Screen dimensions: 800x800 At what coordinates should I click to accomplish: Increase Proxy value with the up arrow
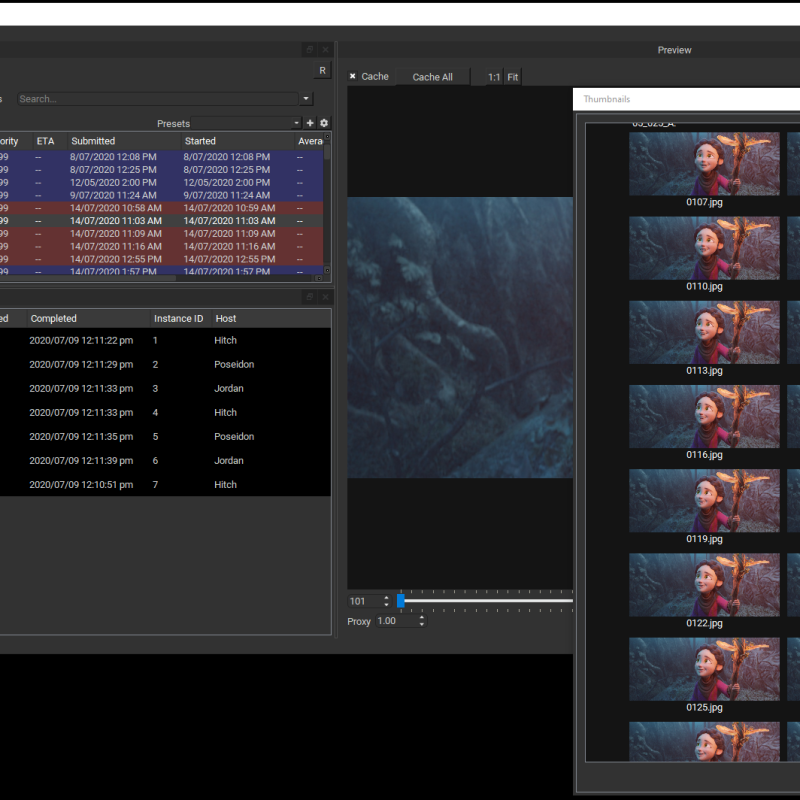pos(421,618)
